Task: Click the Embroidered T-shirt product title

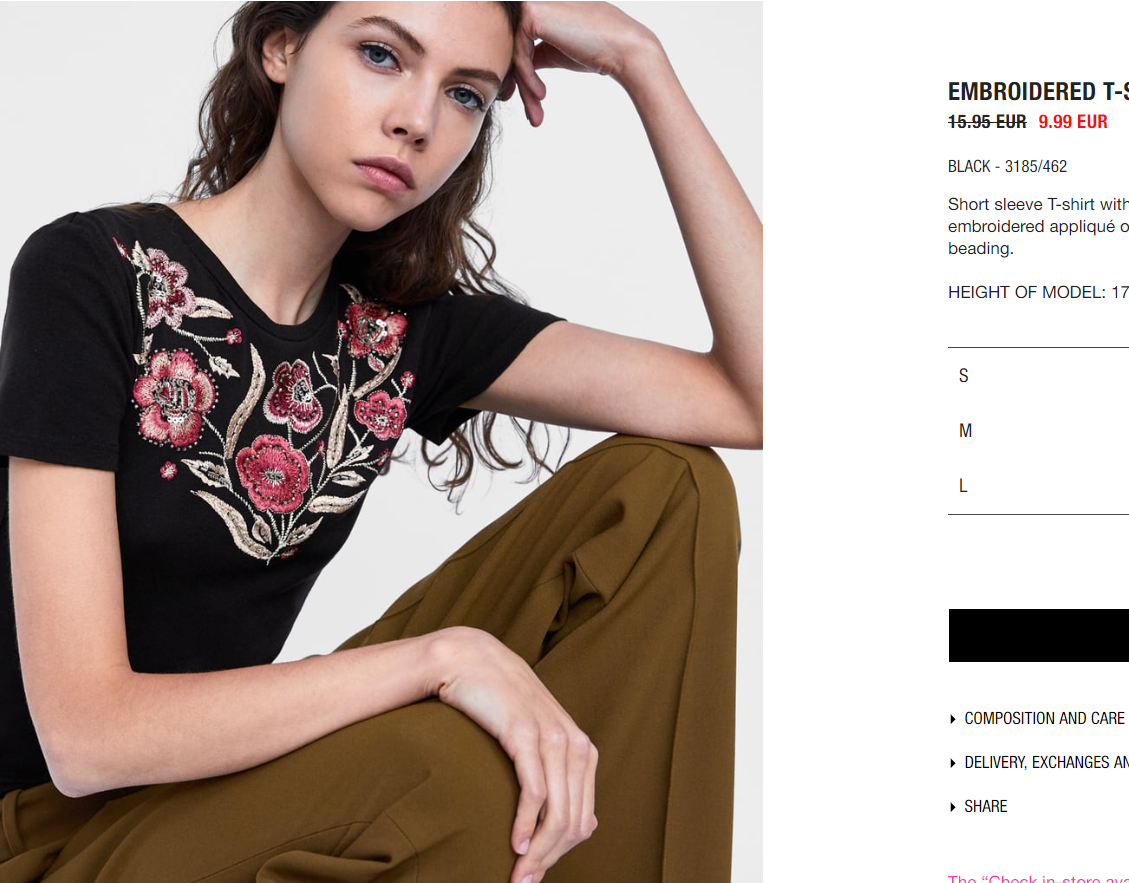Action: coord(1038,91)
